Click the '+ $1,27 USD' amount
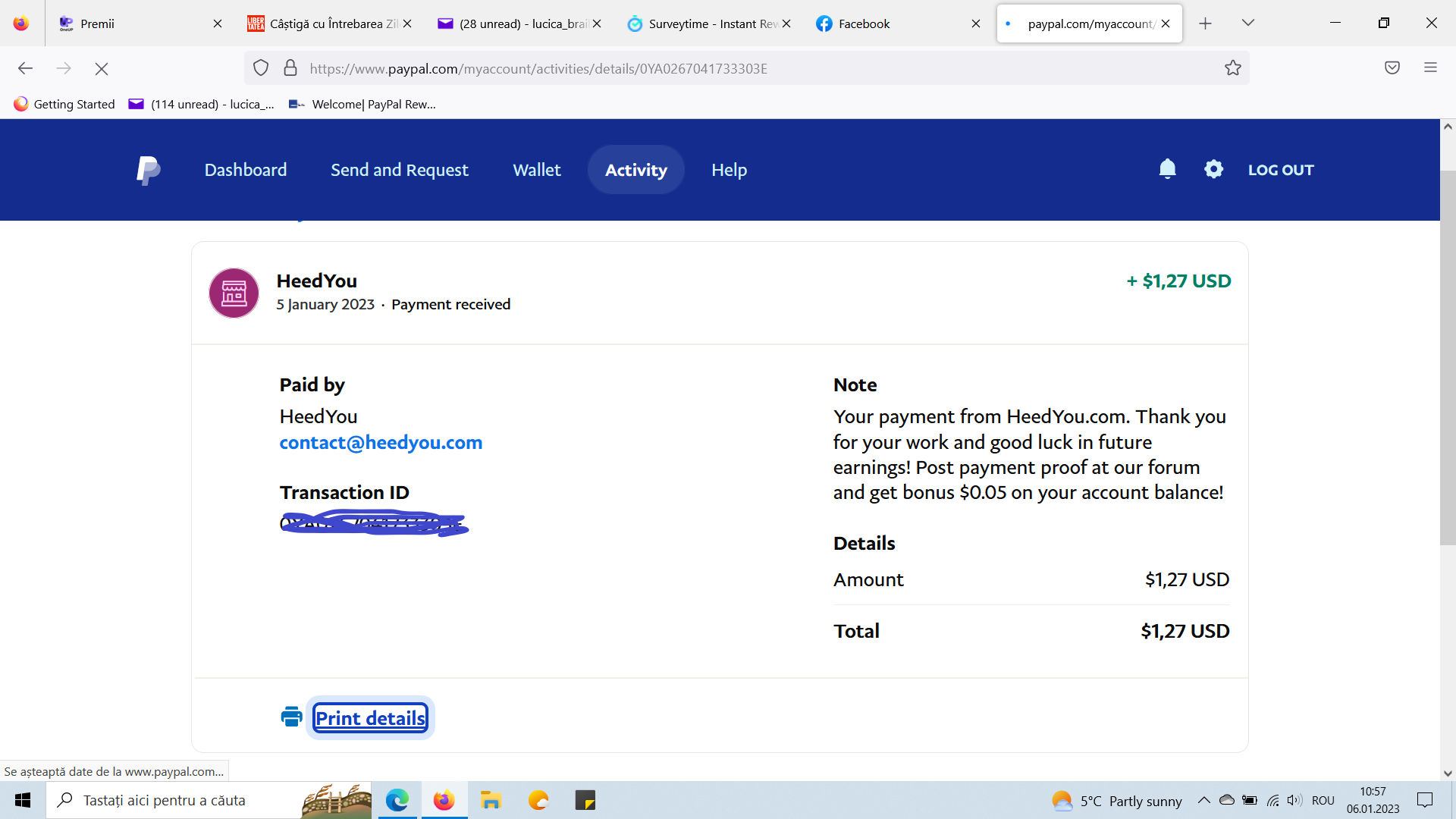 tap(1178, 281)
